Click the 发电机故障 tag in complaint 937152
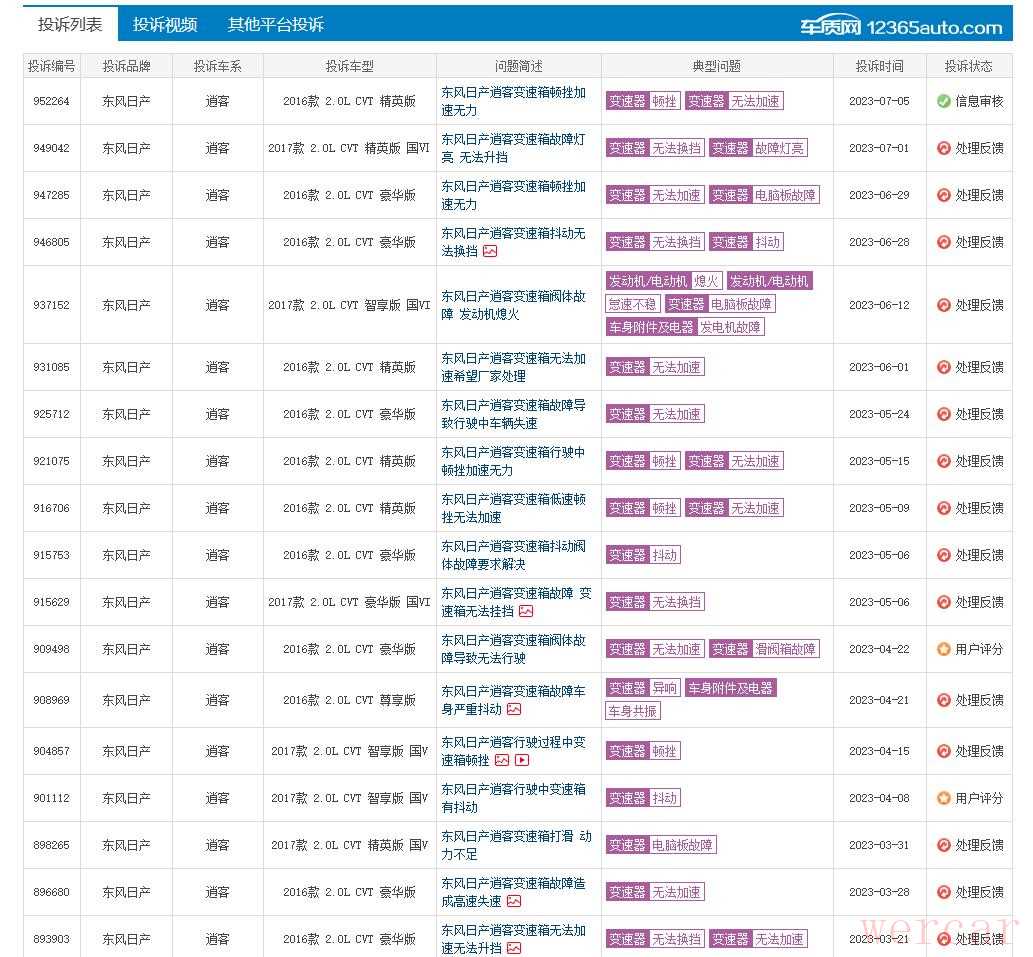 pos(731,327)
